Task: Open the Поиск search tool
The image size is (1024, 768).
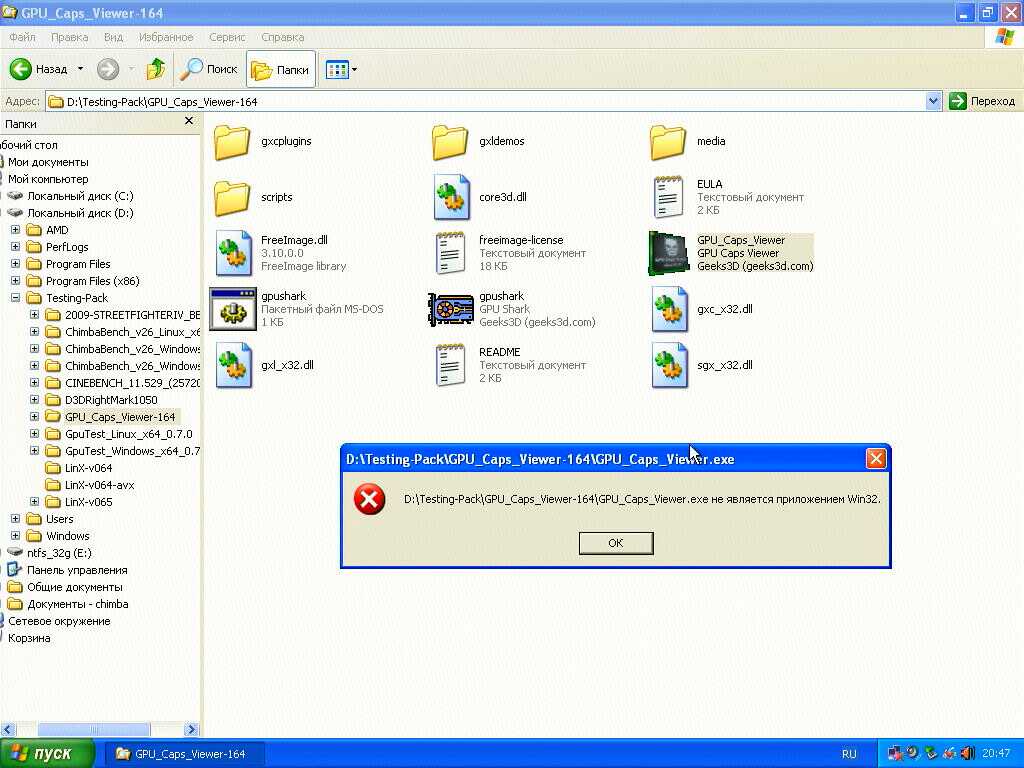Action: coord(209,69)
